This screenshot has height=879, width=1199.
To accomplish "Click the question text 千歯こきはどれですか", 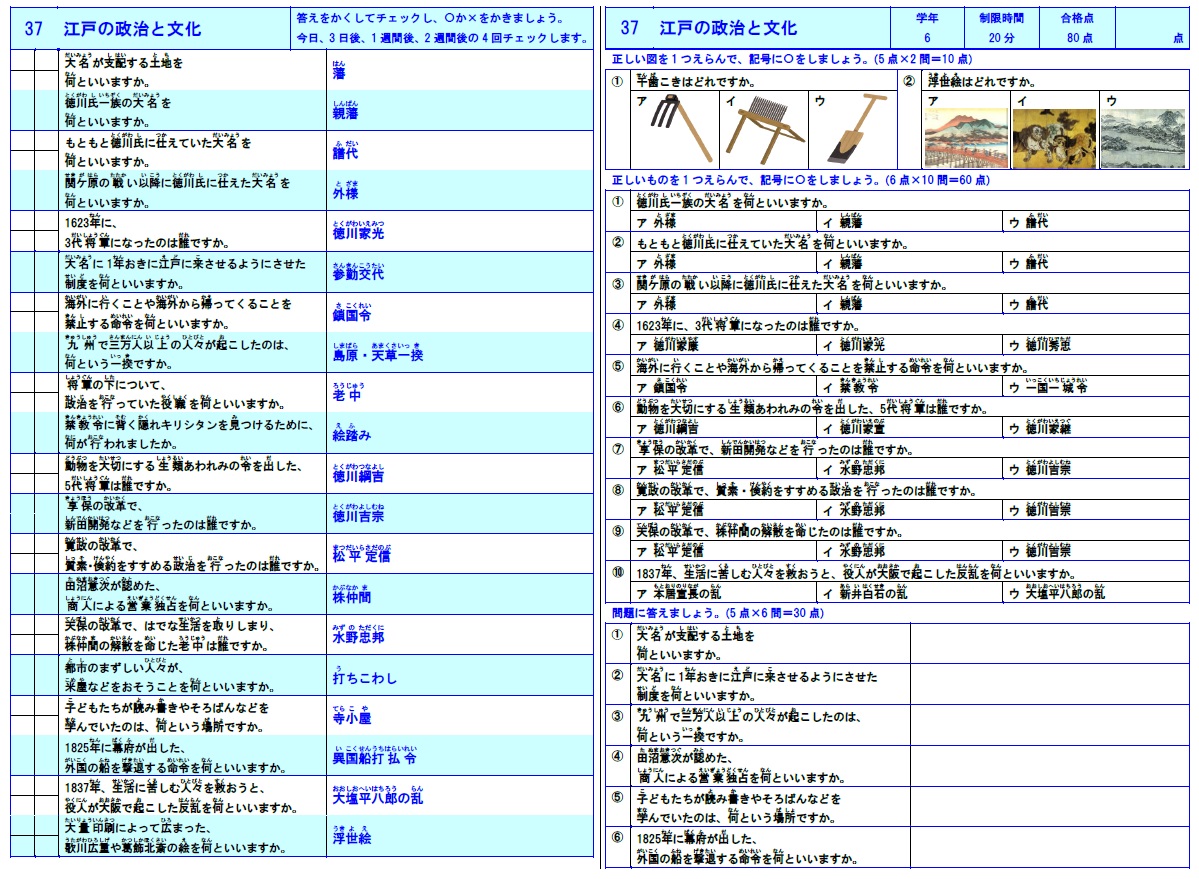I will click(696, 81).
